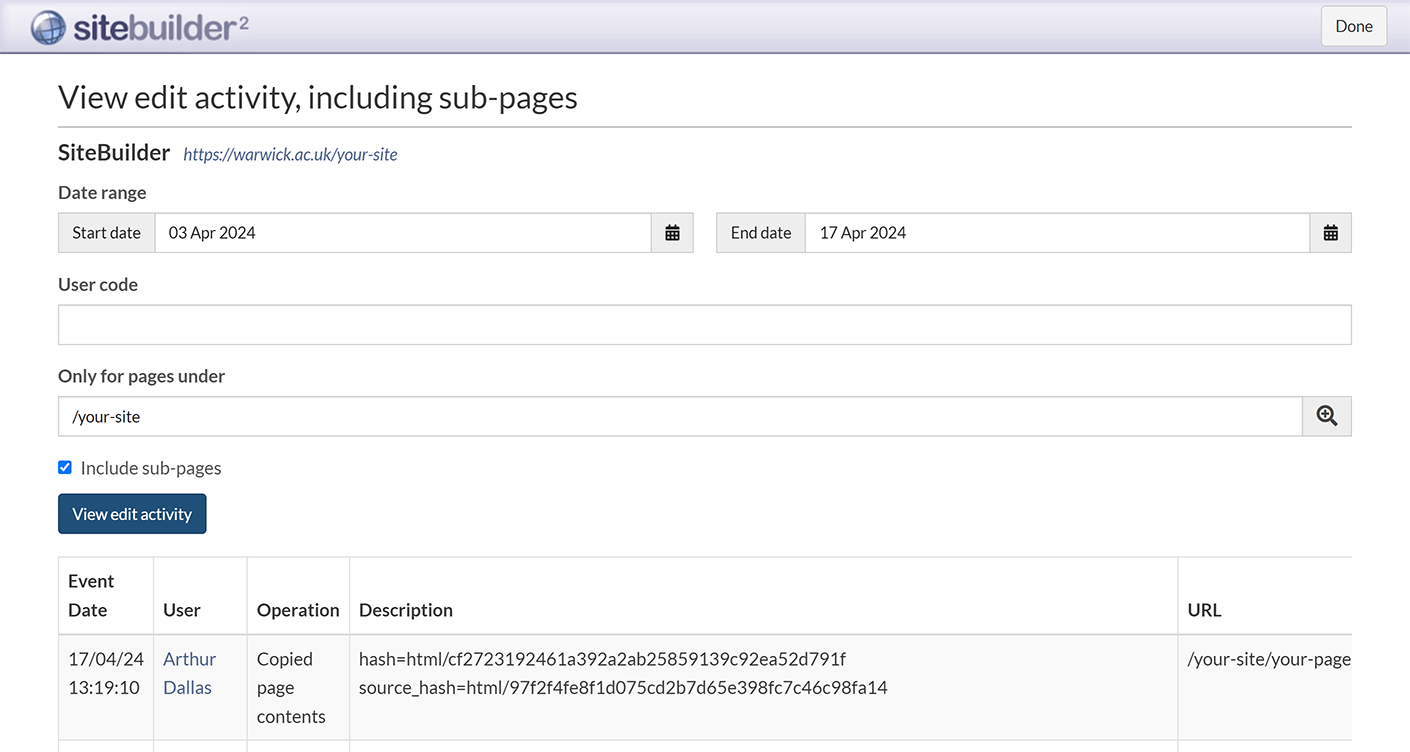Viewport: 1410px width, 752px height.
Task: Click the URL column header
Action: (1204, 610)
